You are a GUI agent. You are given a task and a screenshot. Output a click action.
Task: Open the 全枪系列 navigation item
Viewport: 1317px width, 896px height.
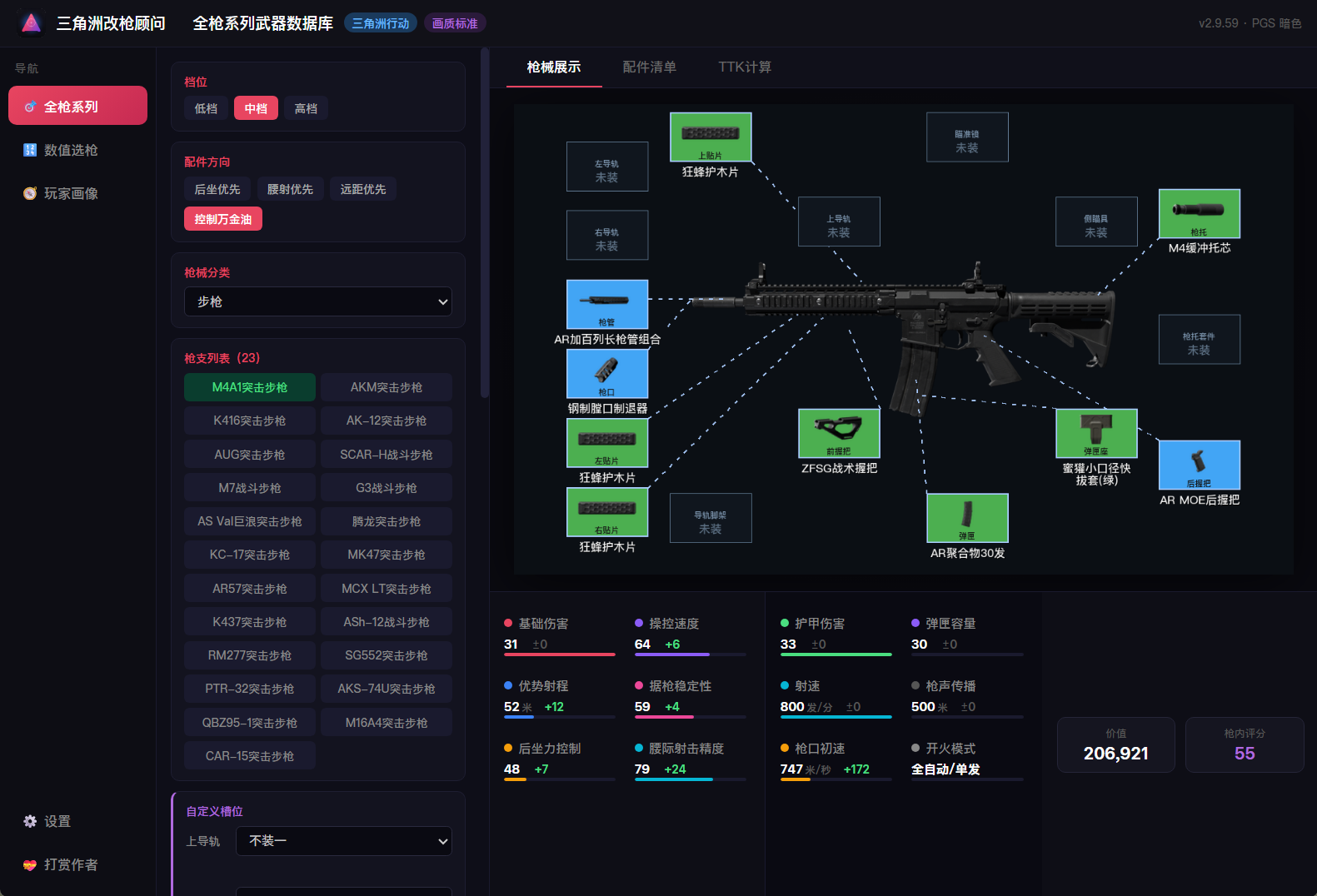coord(77,106)
